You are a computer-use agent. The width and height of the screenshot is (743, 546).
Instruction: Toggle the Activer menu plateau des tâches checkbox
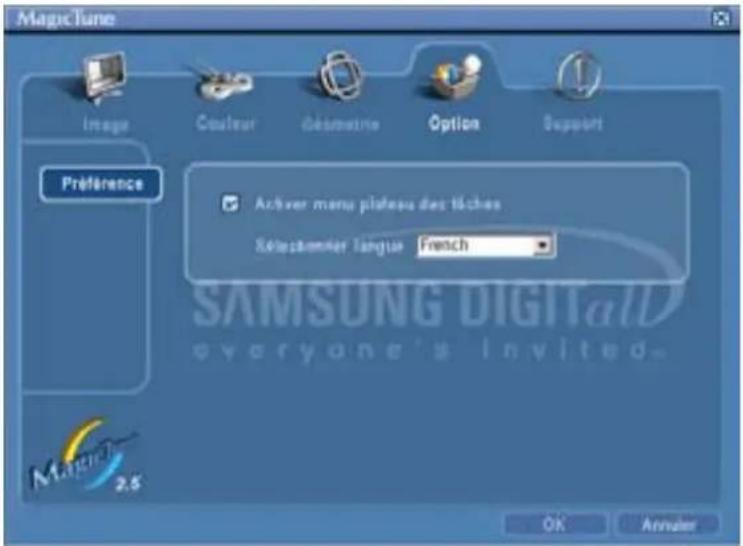tap(230, 204)
